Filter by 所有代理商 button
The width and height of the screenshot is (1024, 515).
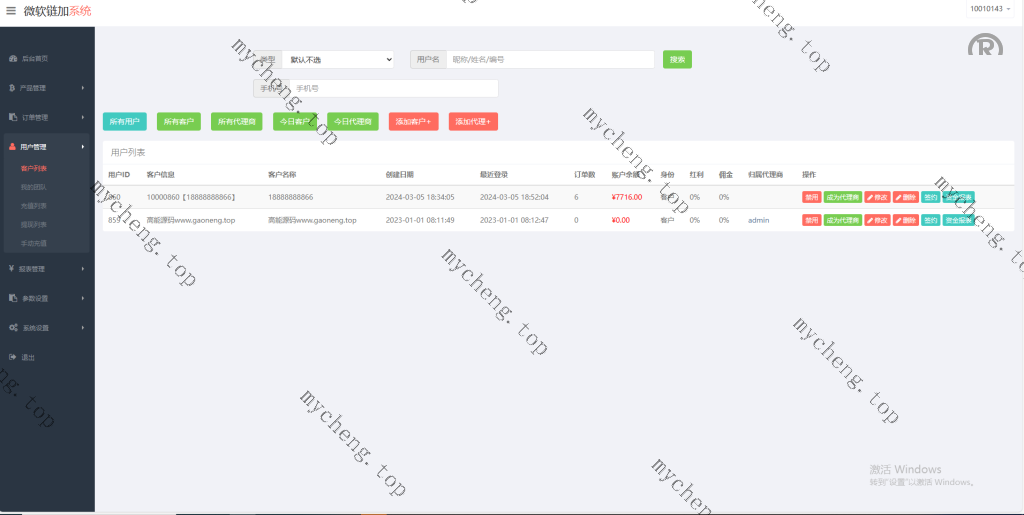click(237, 121)
